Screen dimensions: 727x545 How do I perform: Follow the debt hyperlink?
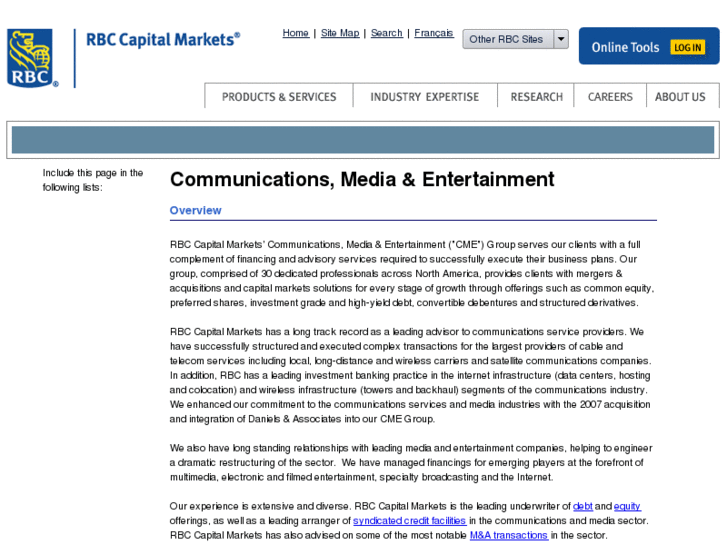pyautogui.click(x=583, y=506)
